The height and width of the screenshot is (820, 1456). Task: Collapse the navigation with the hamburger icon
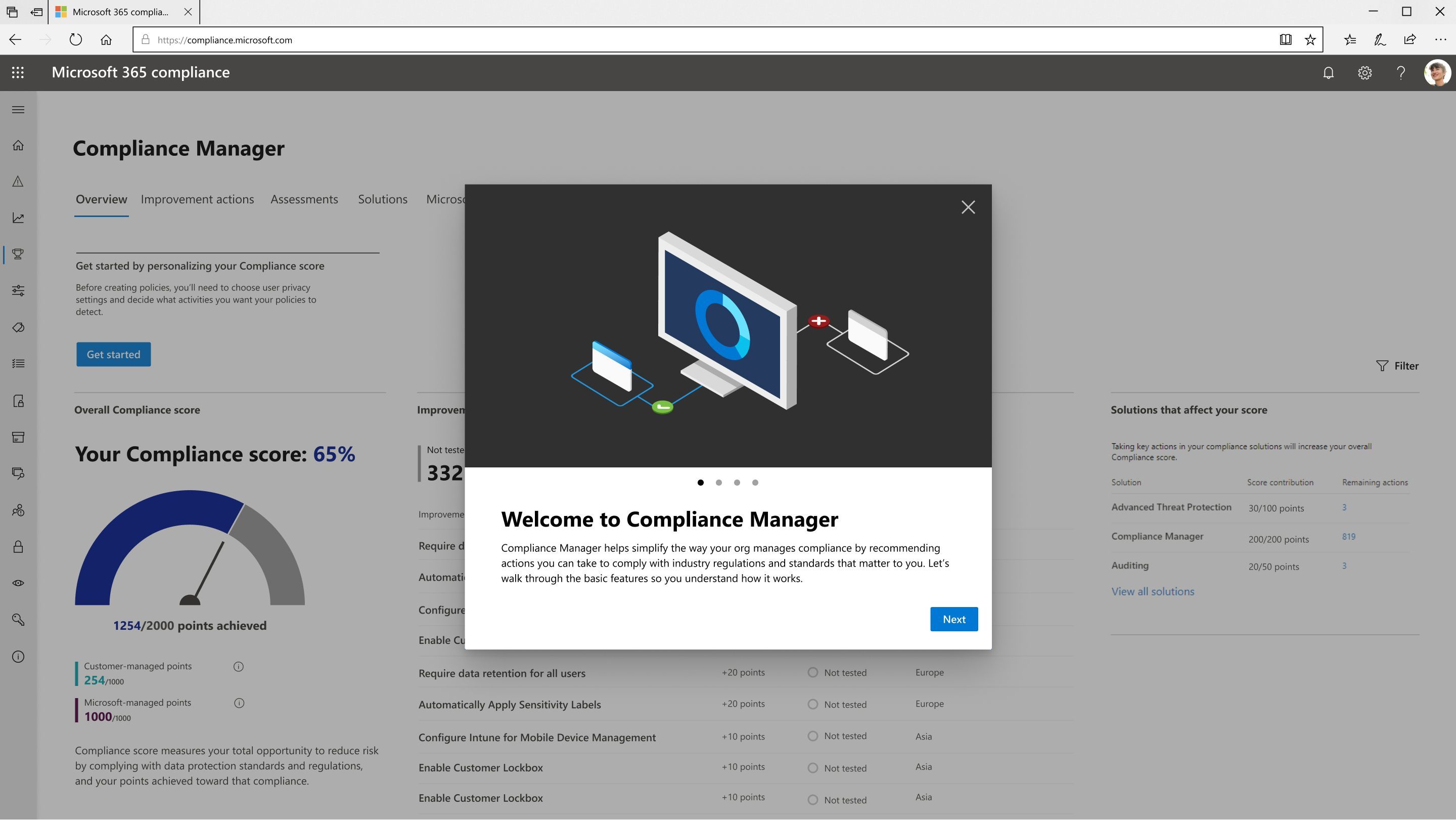point(18,110)
